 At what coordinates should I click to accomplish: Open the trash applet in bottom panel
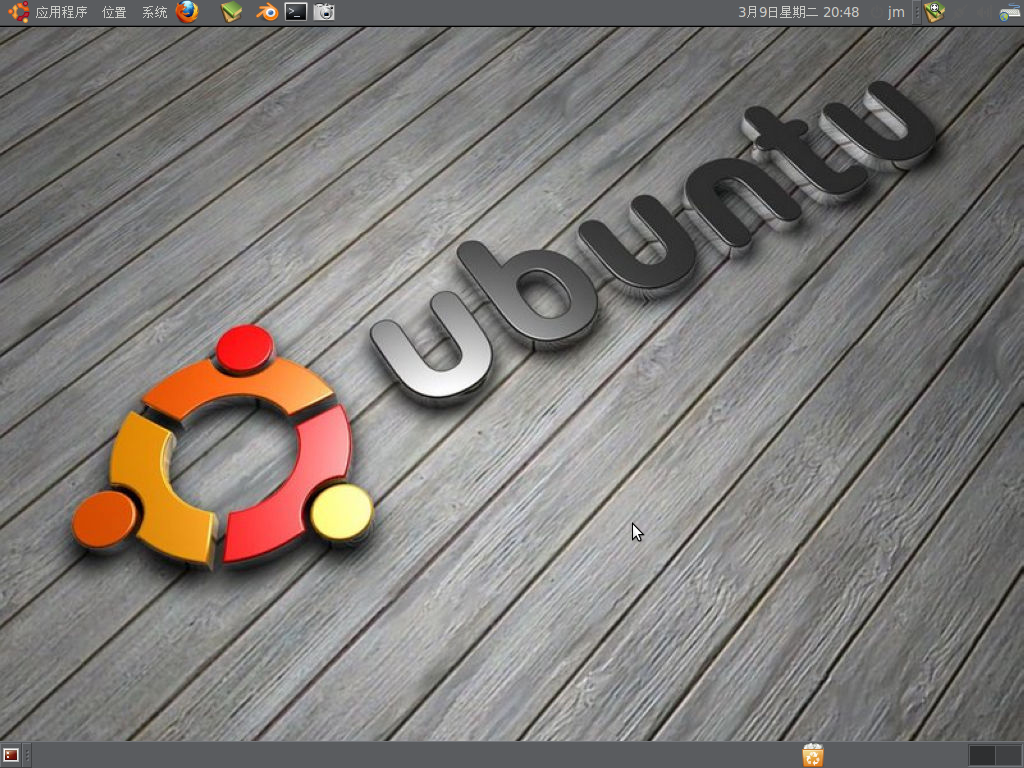point(813,756)
